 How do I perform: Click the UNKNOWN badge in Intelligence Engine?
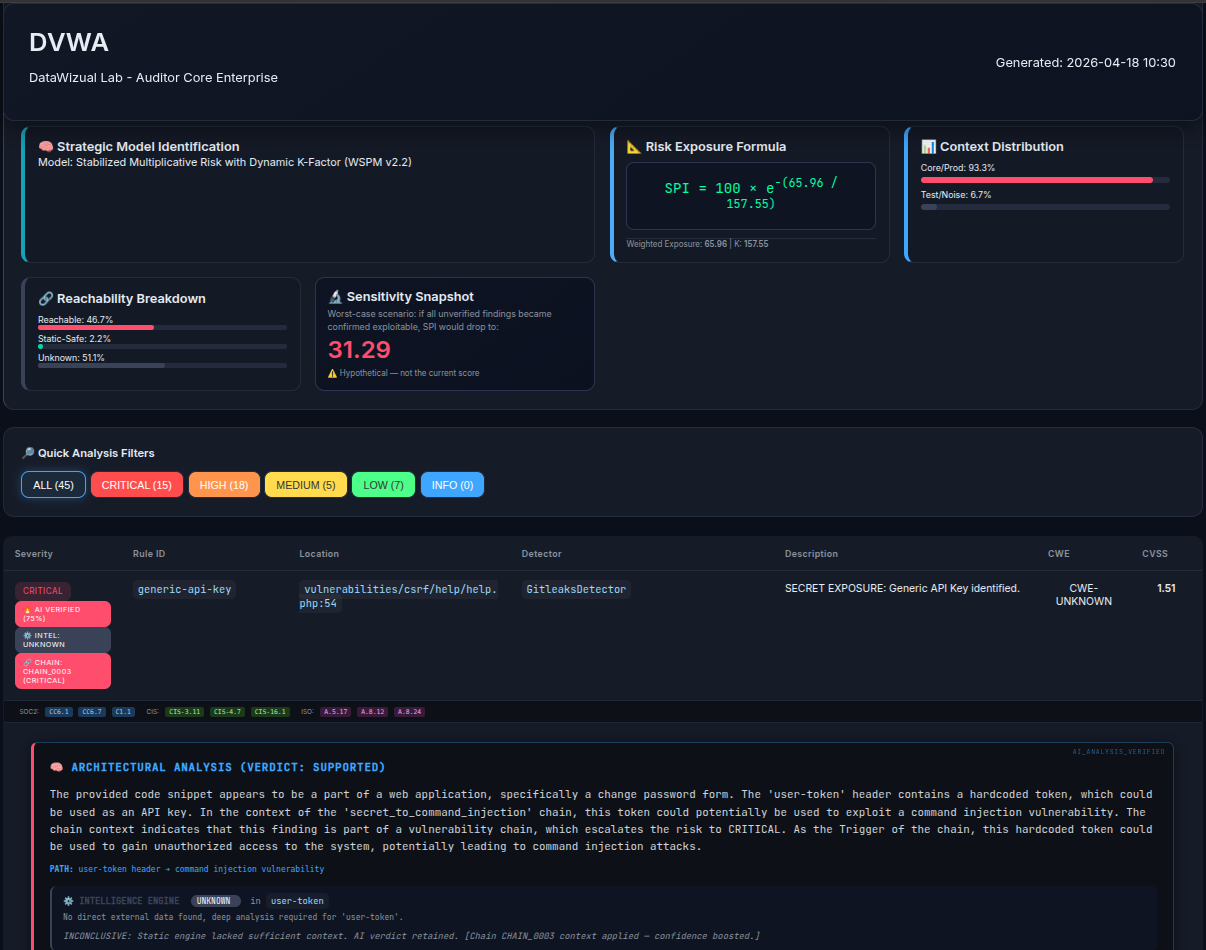point(215,901)
